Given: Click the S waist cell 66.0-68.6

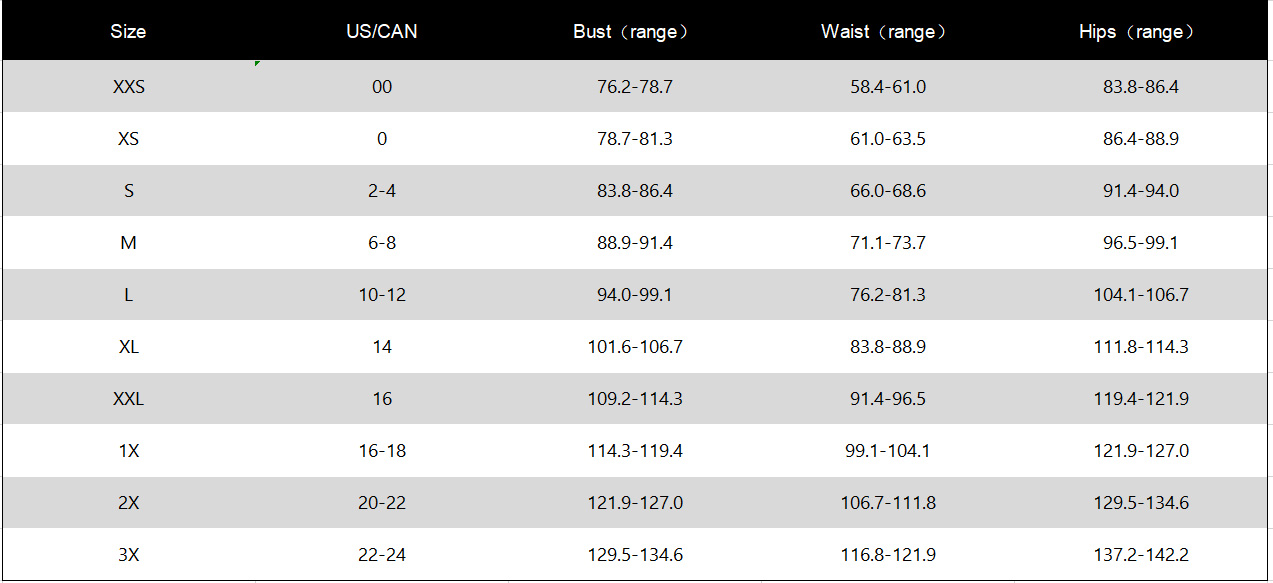Looking at the screenshot, I should coord(887,191).
